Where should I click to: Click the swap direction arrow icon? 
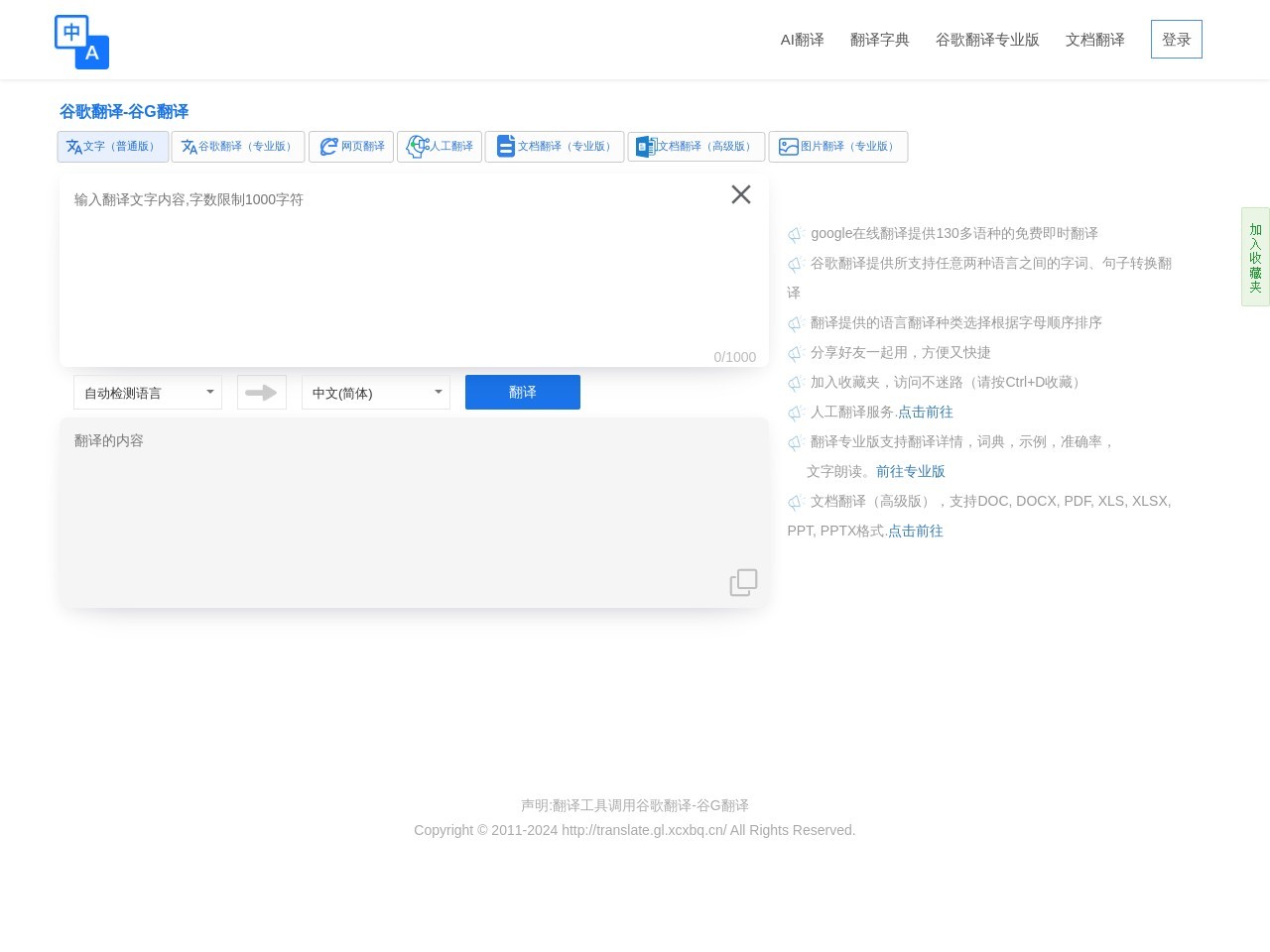click(x=261, y=392)
